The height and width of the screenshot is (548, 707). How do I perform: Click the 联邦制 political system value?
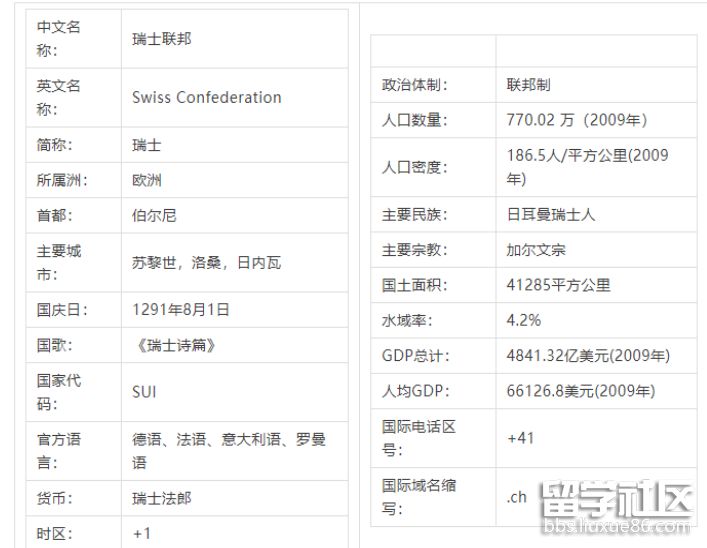click(529, 85)
